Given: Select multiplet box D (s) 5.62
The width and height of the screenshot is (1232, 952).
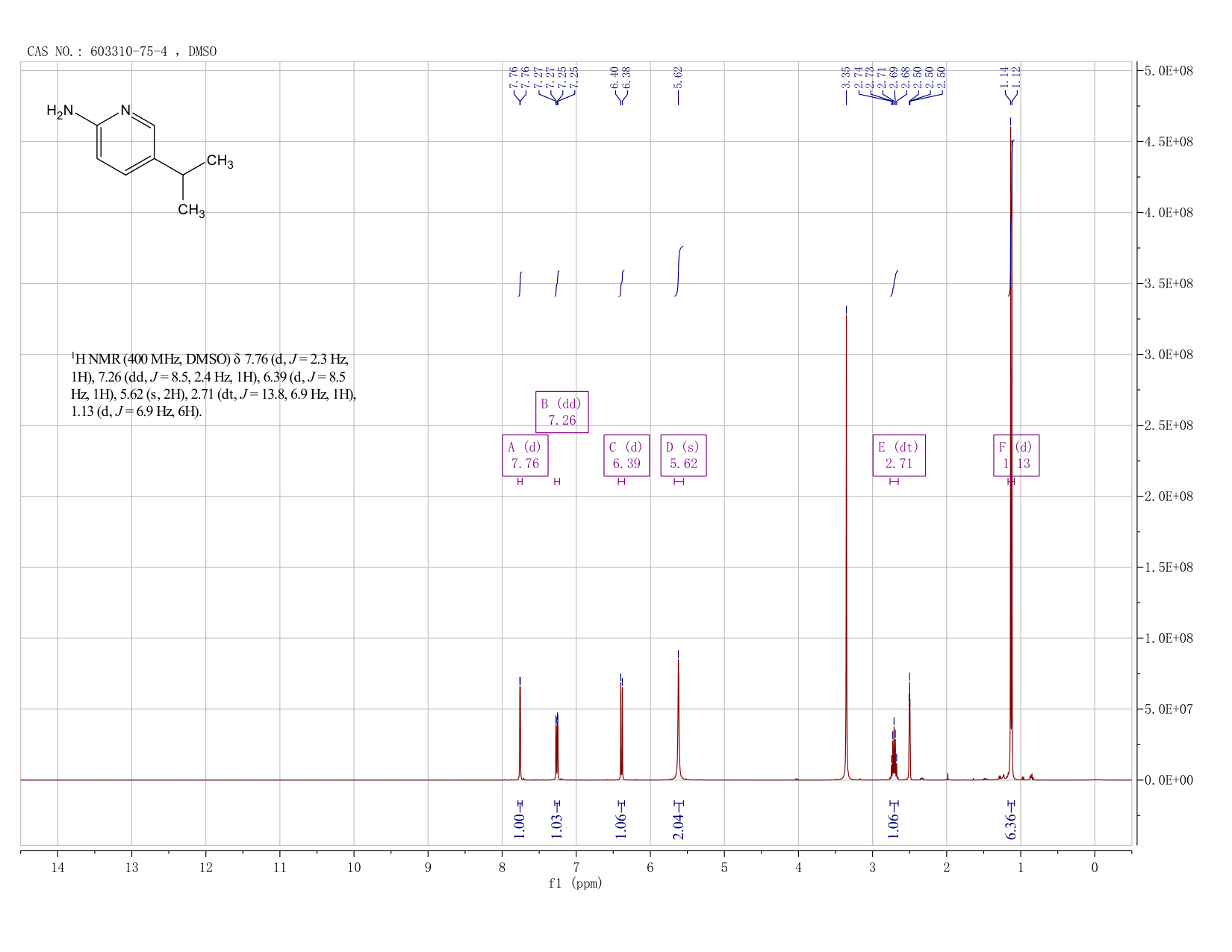Looking at the screenshot, I should (x=683, y=455).
